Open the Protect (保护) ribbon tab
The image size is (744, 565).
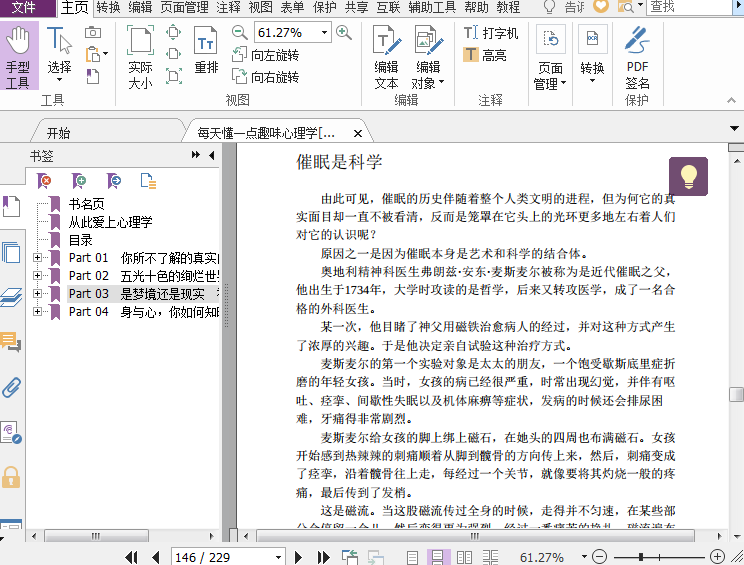click(325, 7)
